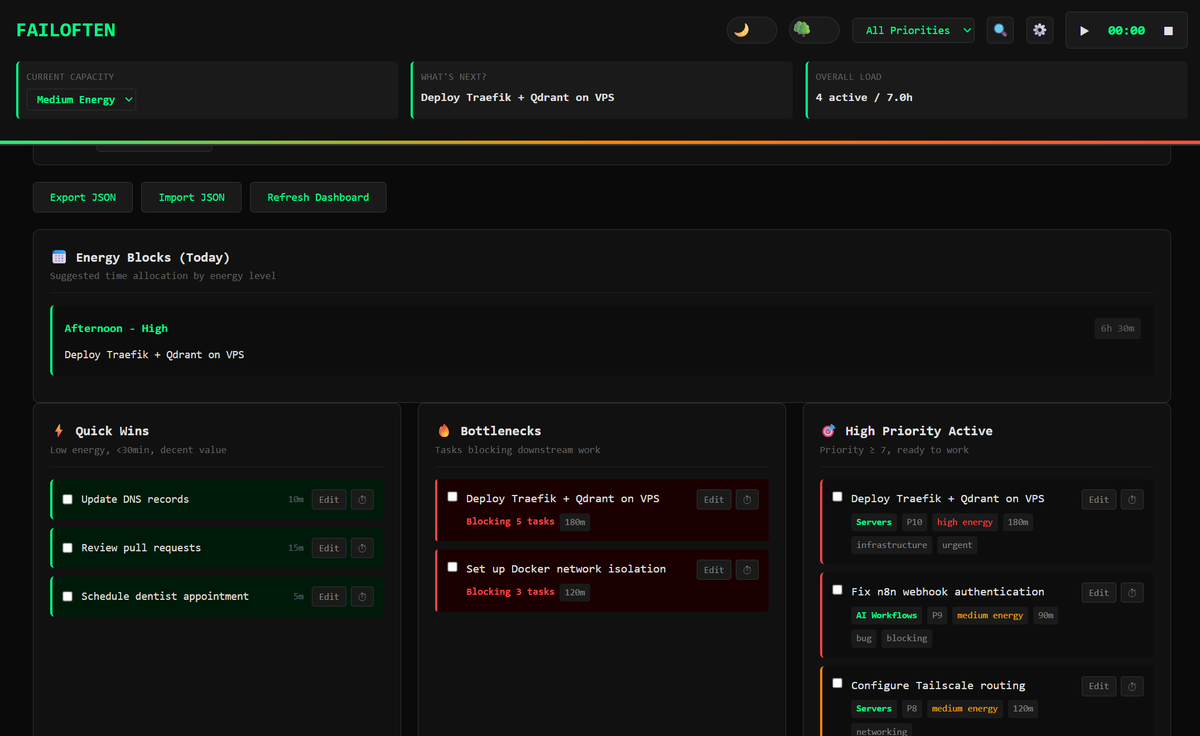Start timer icon for Schedule dentist appointment
Viewport: 1200px width, 736px height.
(x=362, y=596)
